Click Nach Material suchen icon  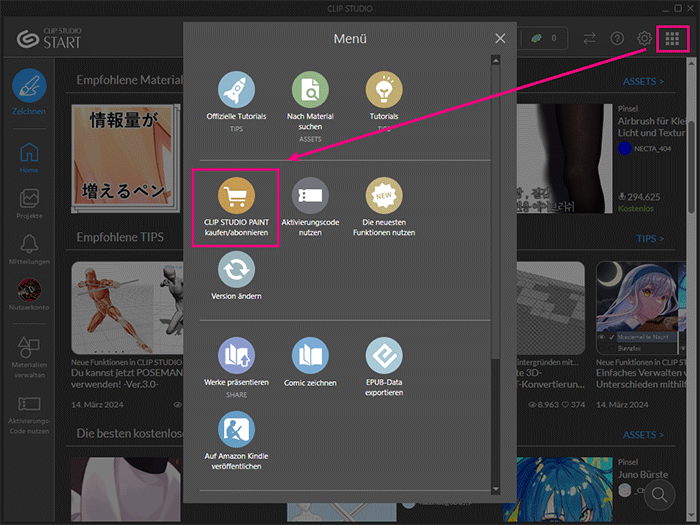pyautogui.click(x=310, y=91)
